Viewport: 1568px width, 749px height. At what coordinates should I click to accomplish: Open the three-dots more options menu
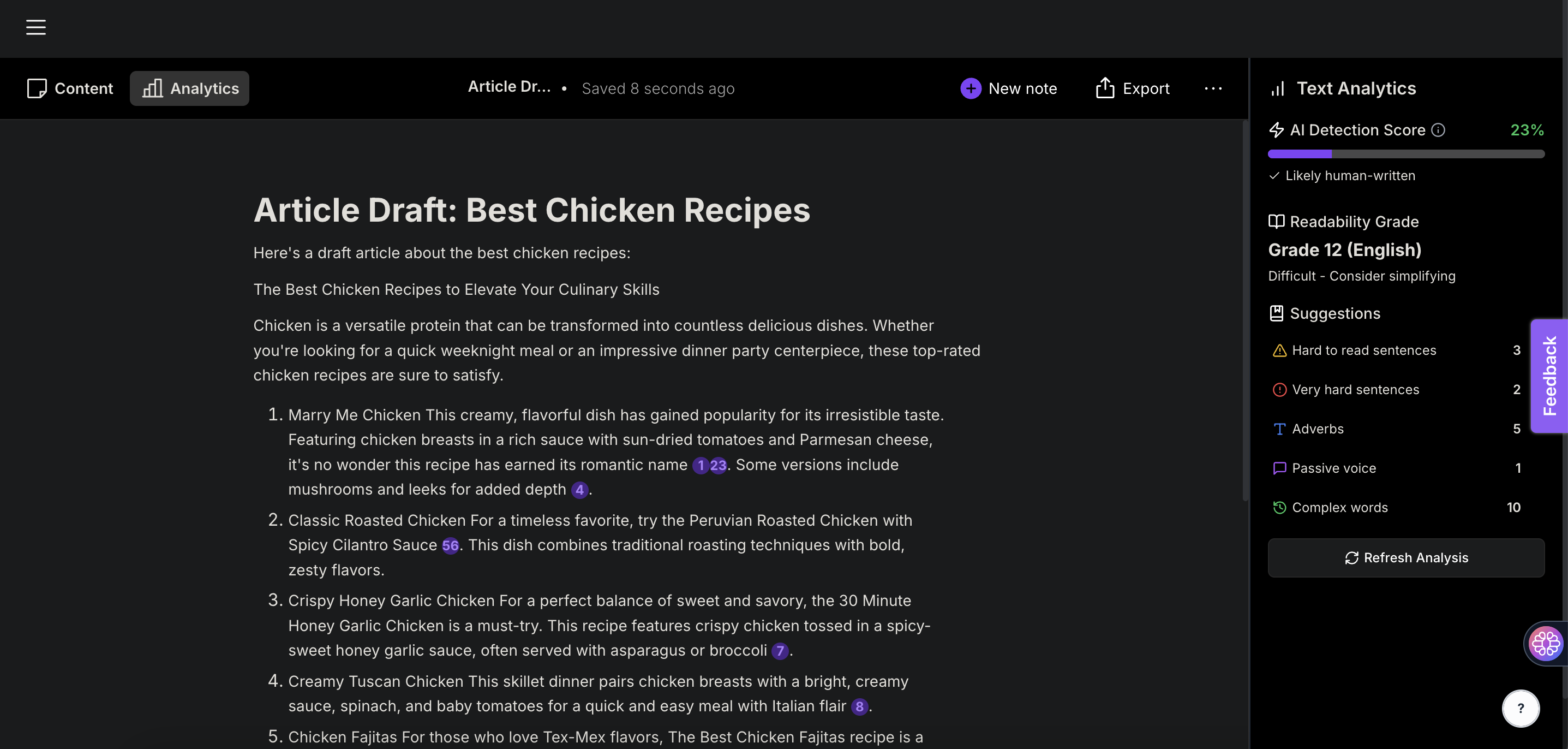click(1212, 88)
